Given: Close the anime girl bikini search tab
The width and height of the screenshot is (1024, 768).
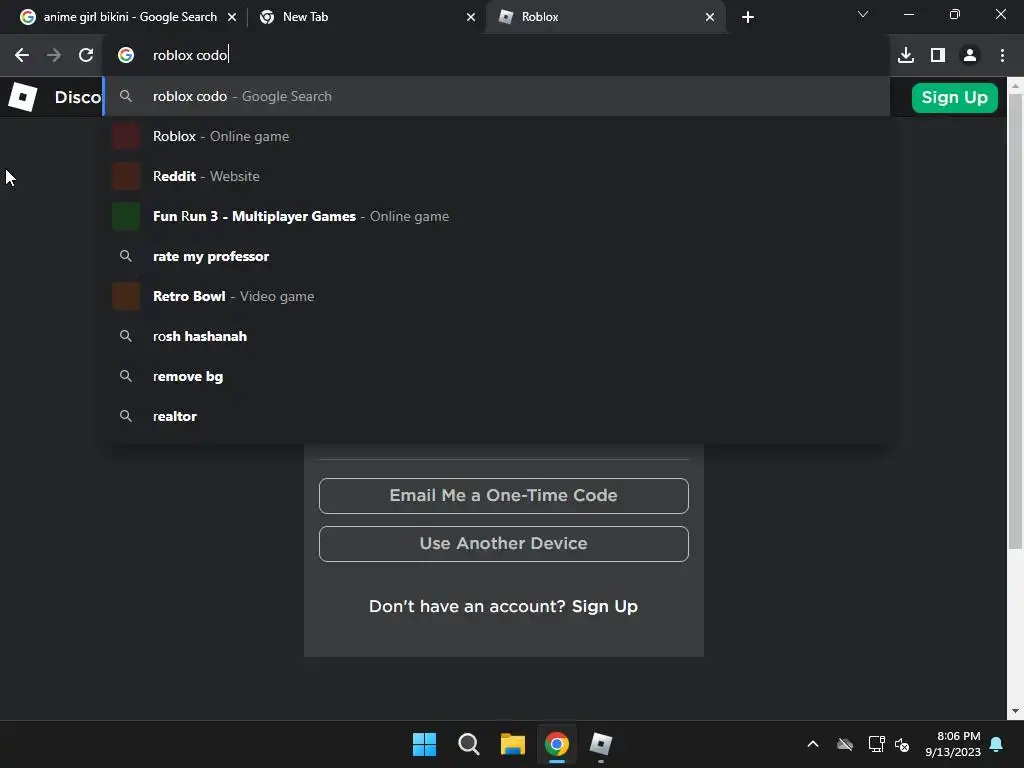Looking at the screenshot, I should click(x=232, y=17).
